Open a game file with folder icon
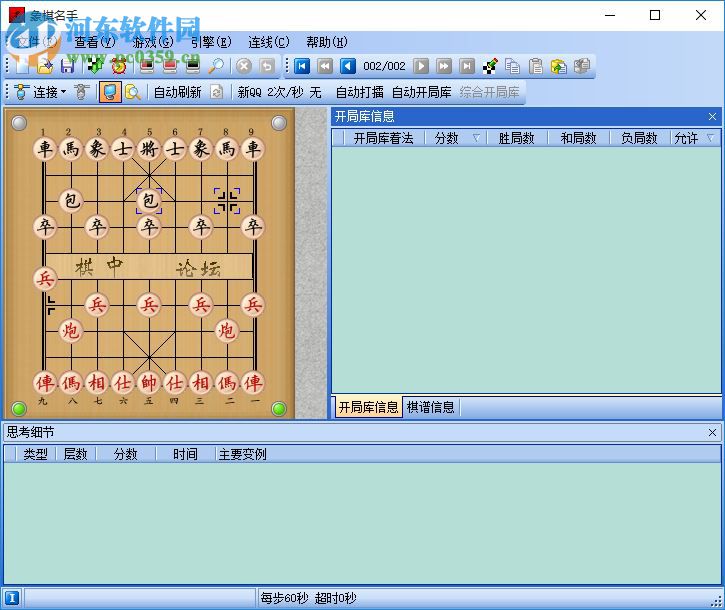 coord(45,66)
